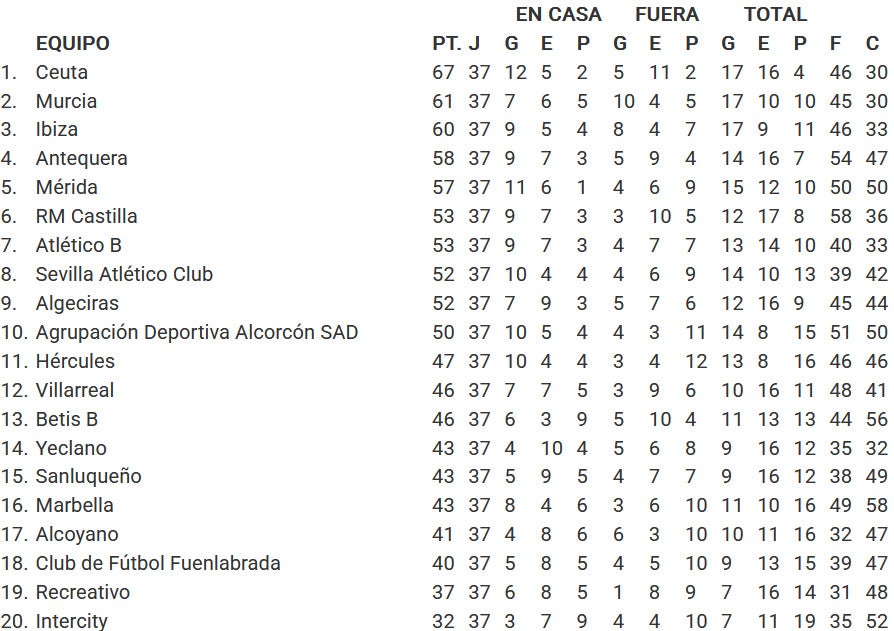This screenshot has height=631, width=894.
Task: Select Club de Fútbol Fuenlabrada
Action: [x=158, y=563]
